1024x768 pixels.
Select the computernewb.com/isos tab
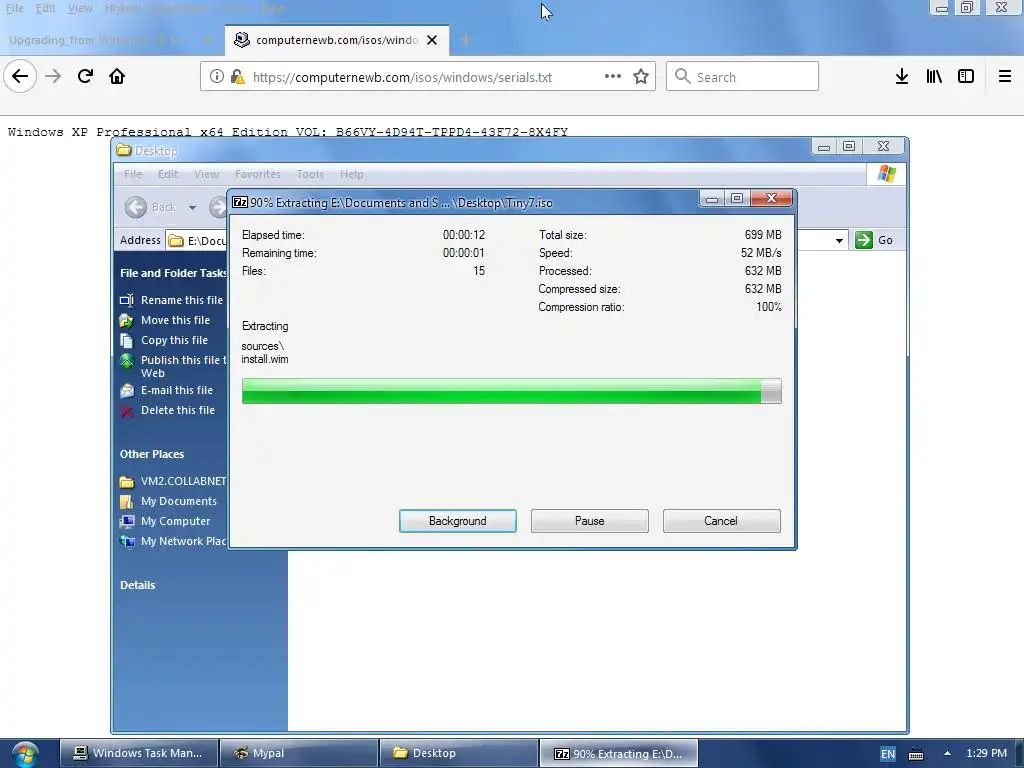pyautogui.click(x=336, y=40)
